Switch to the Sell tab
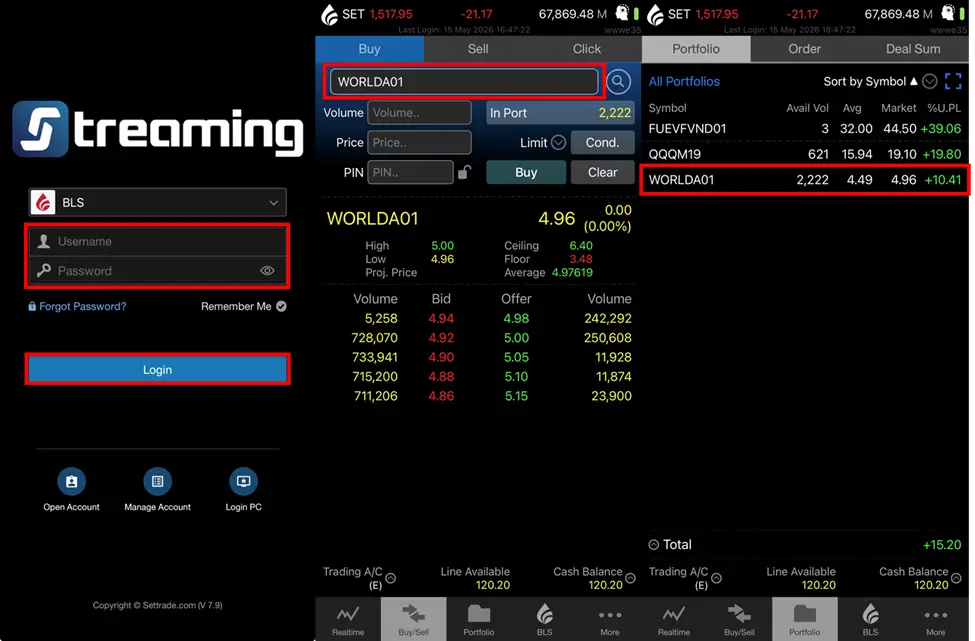975x641 pixels. pos(478,48)
